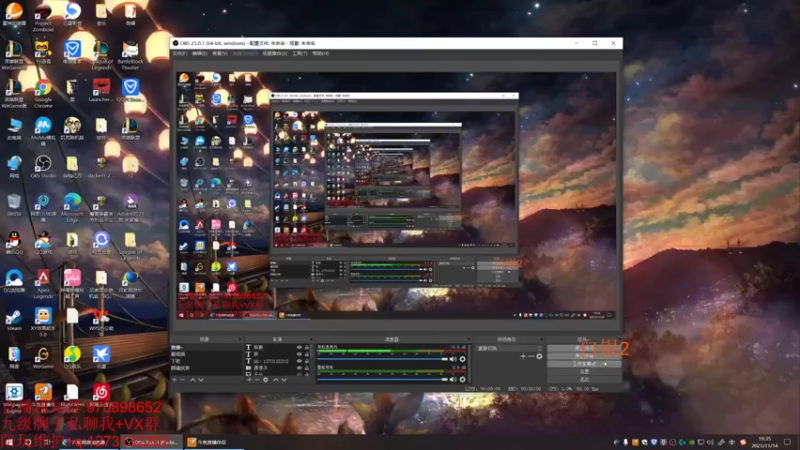Open the This PC desktop icon
Viewport: 800px width, 450px height.
click(x=14, y=129)
